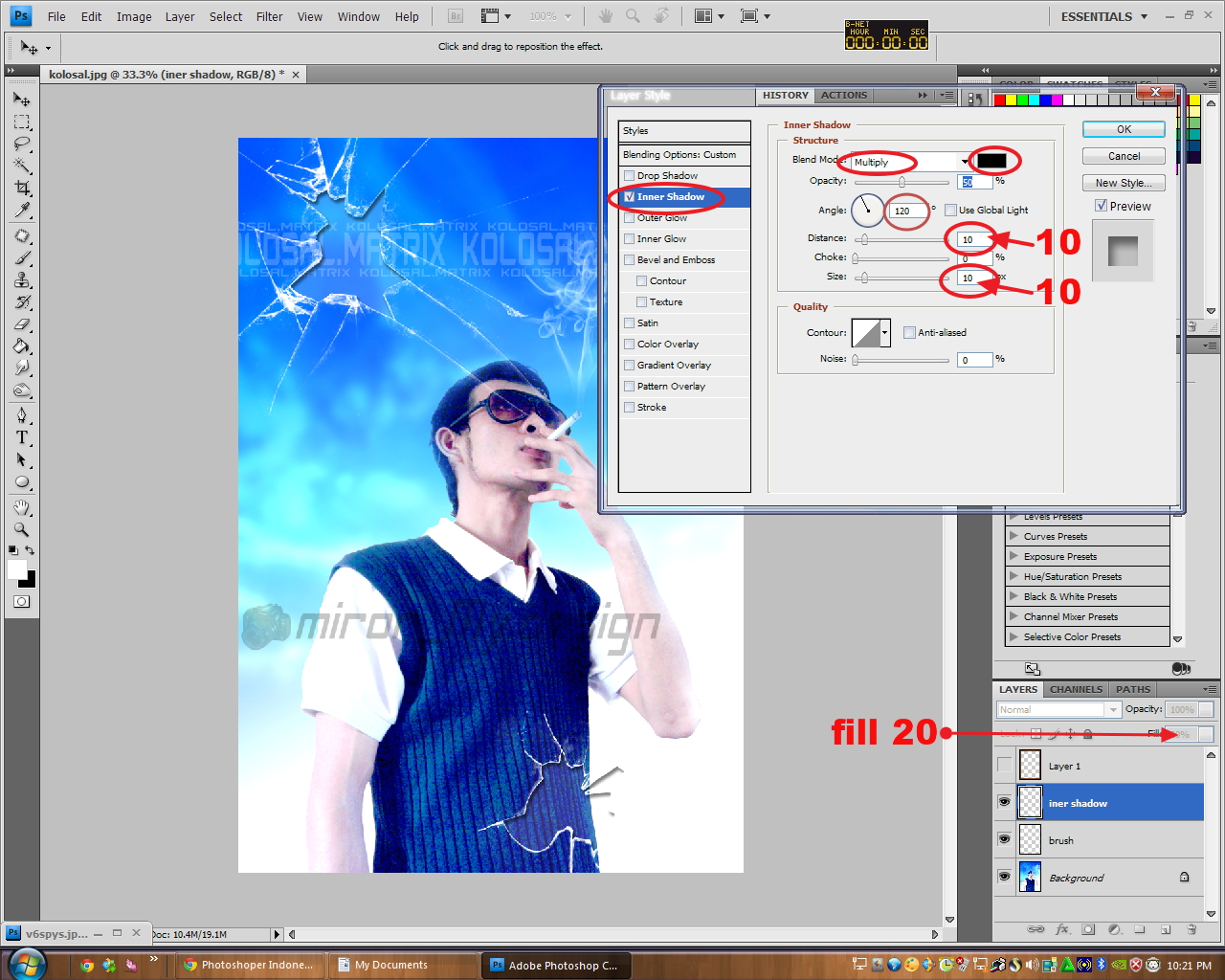Click the link layers icon
This screenshot has width=1225, height=980.
point(1036,929)
